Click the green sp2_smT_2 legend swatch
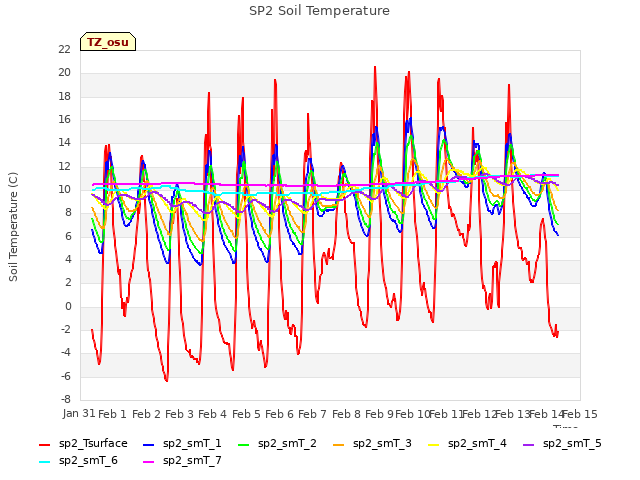Viewport: 640px width, 480px height. [x=244, y=444]
